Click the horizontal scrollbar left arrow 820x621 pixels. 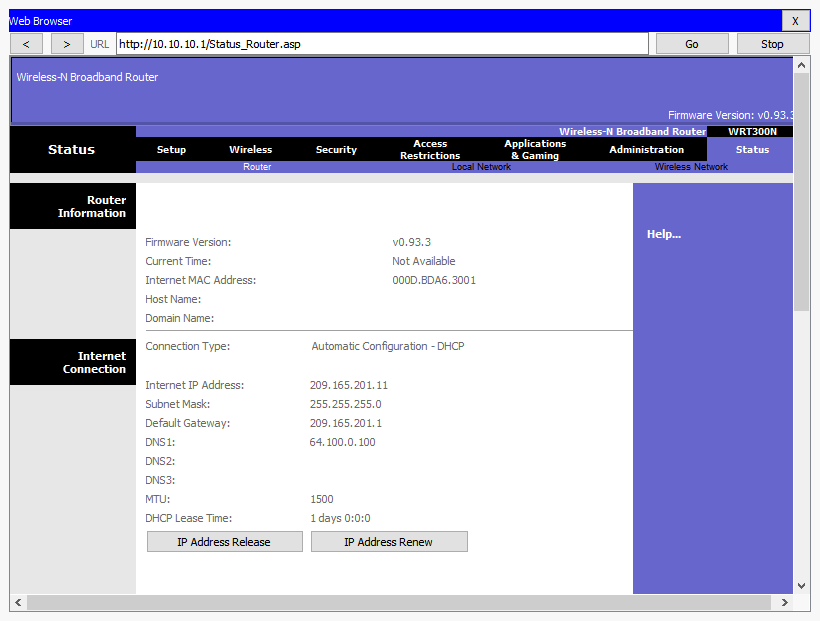pos(18,602)
